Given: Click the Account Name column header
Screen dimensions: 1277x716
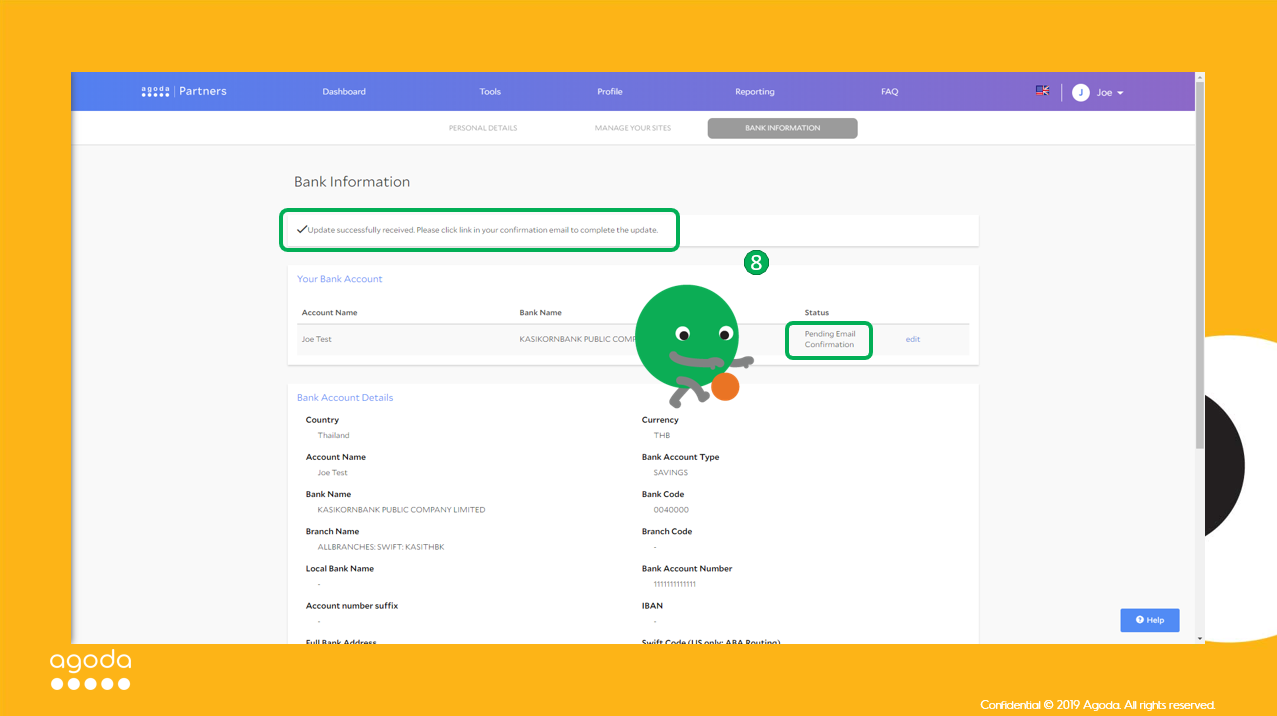Looking at the screenshot, I should click(x=329, y=313).
